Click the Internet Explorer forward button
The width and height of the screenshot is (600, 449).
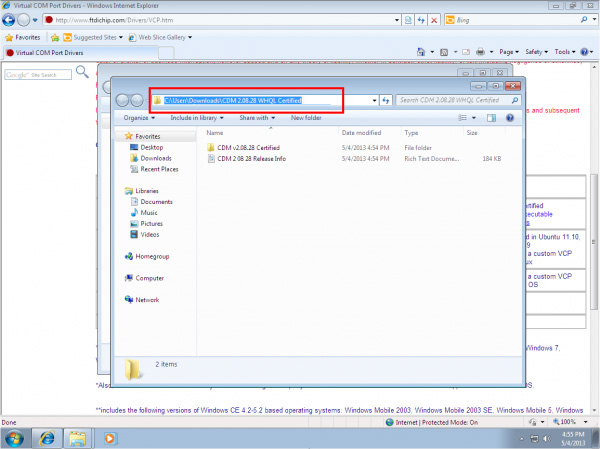(x=23, y=20)
